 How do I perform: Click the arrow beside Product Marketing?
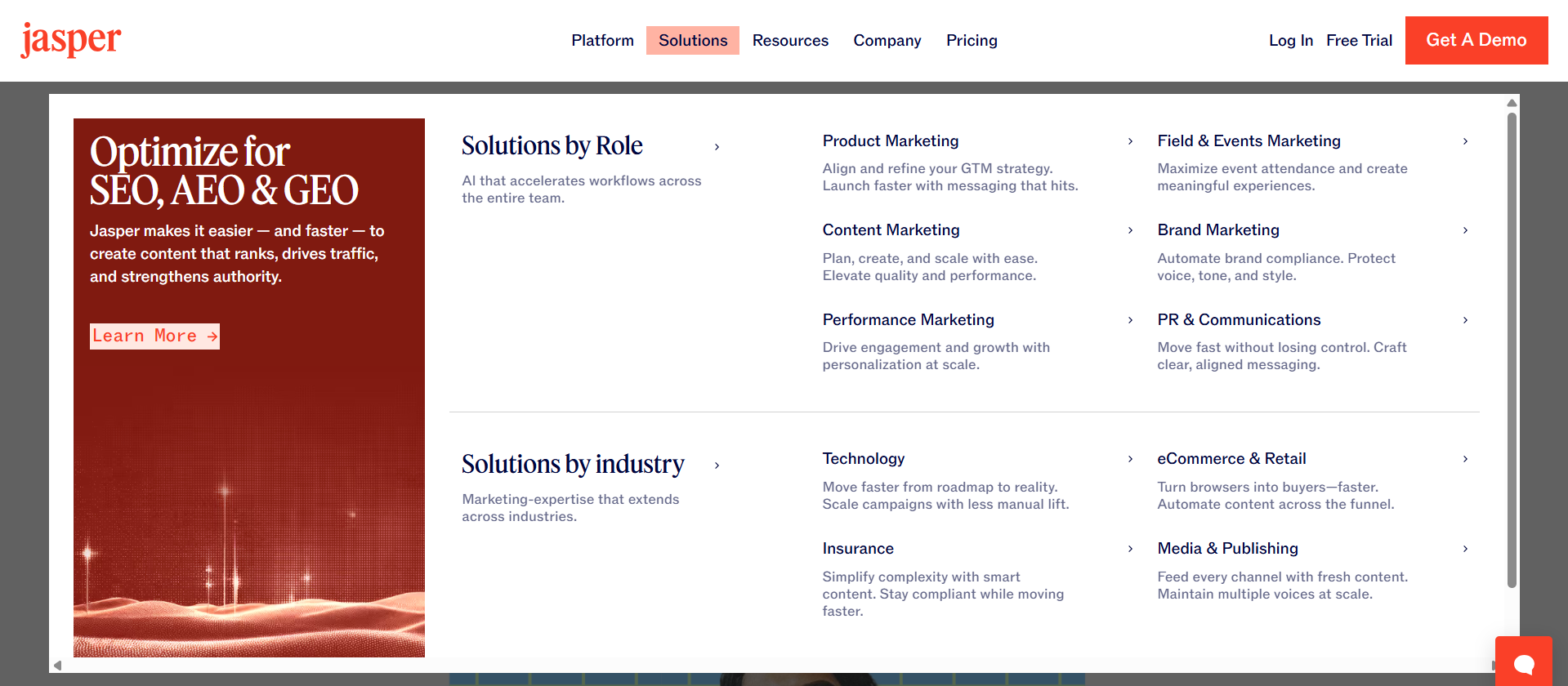coord(1130,141)
